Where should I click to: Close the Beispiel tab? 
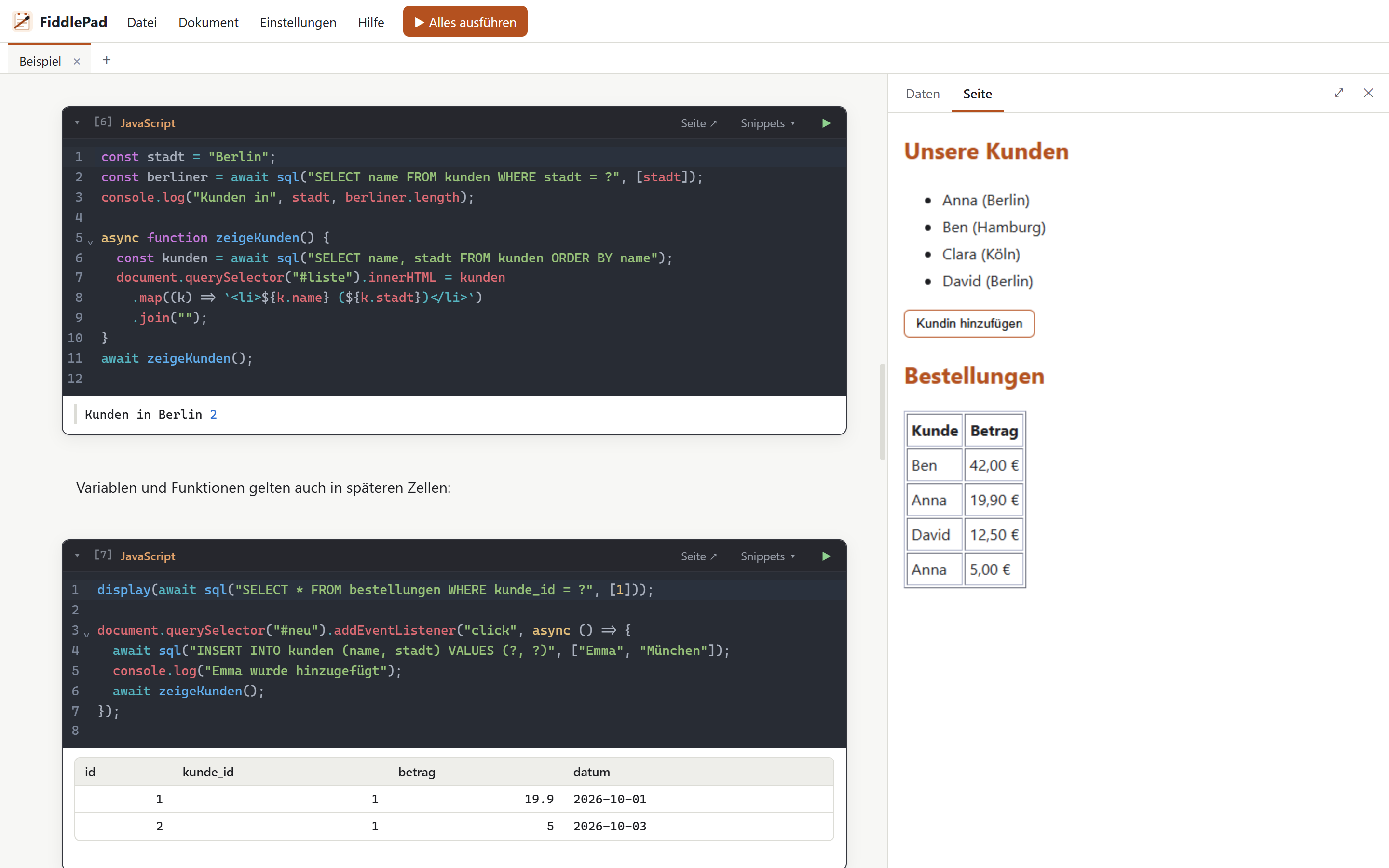77,61
